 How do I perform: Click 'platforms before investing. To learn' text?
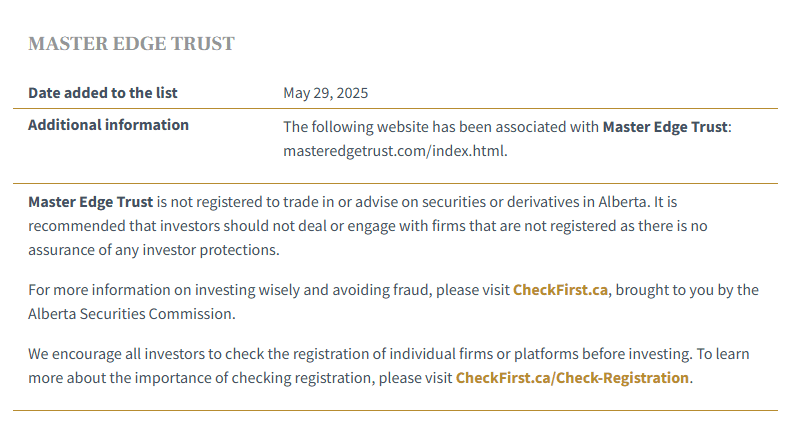coord(631,354)
